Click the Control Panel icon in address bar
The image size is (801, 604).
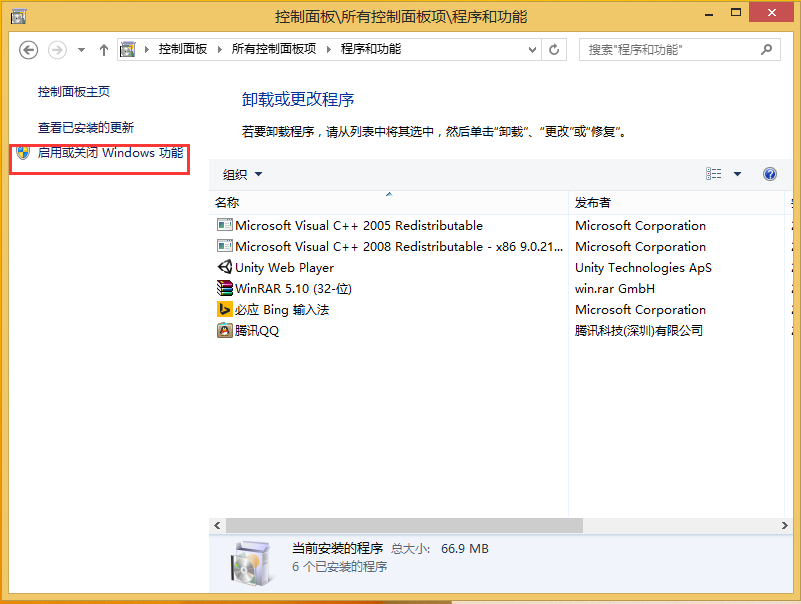click(127, 50)
